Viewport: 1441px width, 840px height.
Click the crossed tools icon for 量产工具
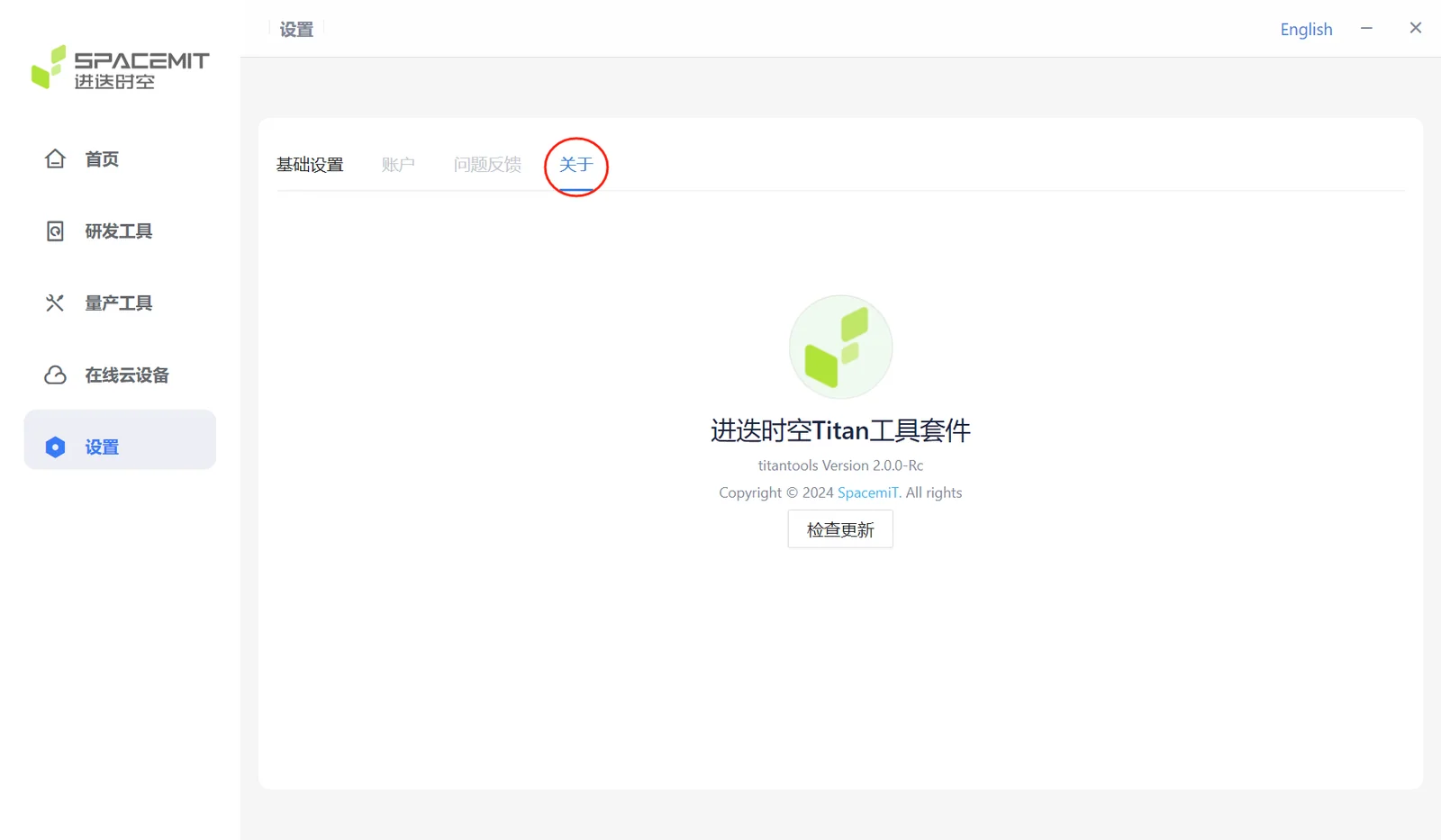click(55, 303)
